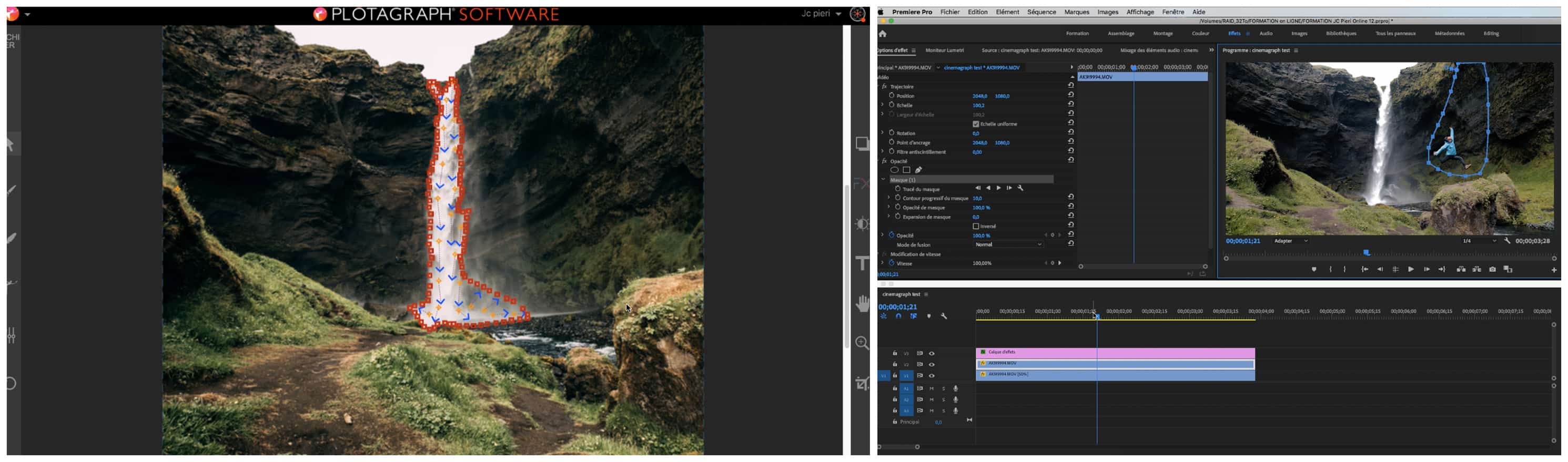The image size is (1568, 462).
Task: Select the free-draw Bezier pen mask tool
Action: [x=918, y=170]
